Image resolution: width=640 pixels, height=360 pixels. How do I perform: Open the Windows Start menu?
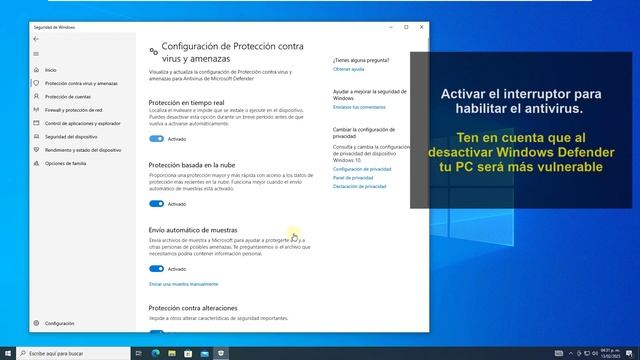pyautogui.click(x=8, y=353)
